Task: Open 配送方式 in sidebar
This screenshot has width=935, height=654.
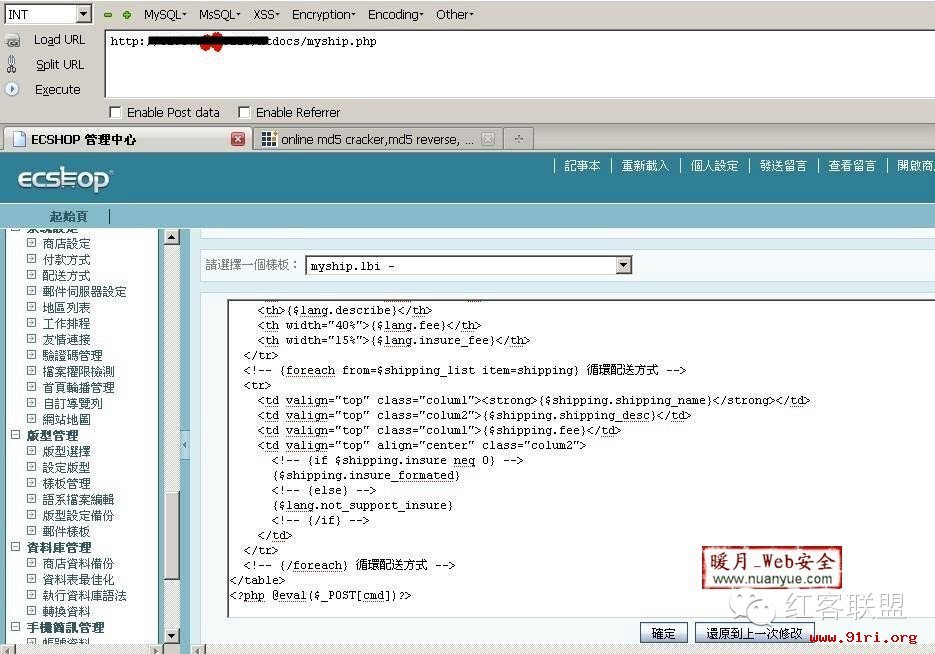Action: [66, 275]
